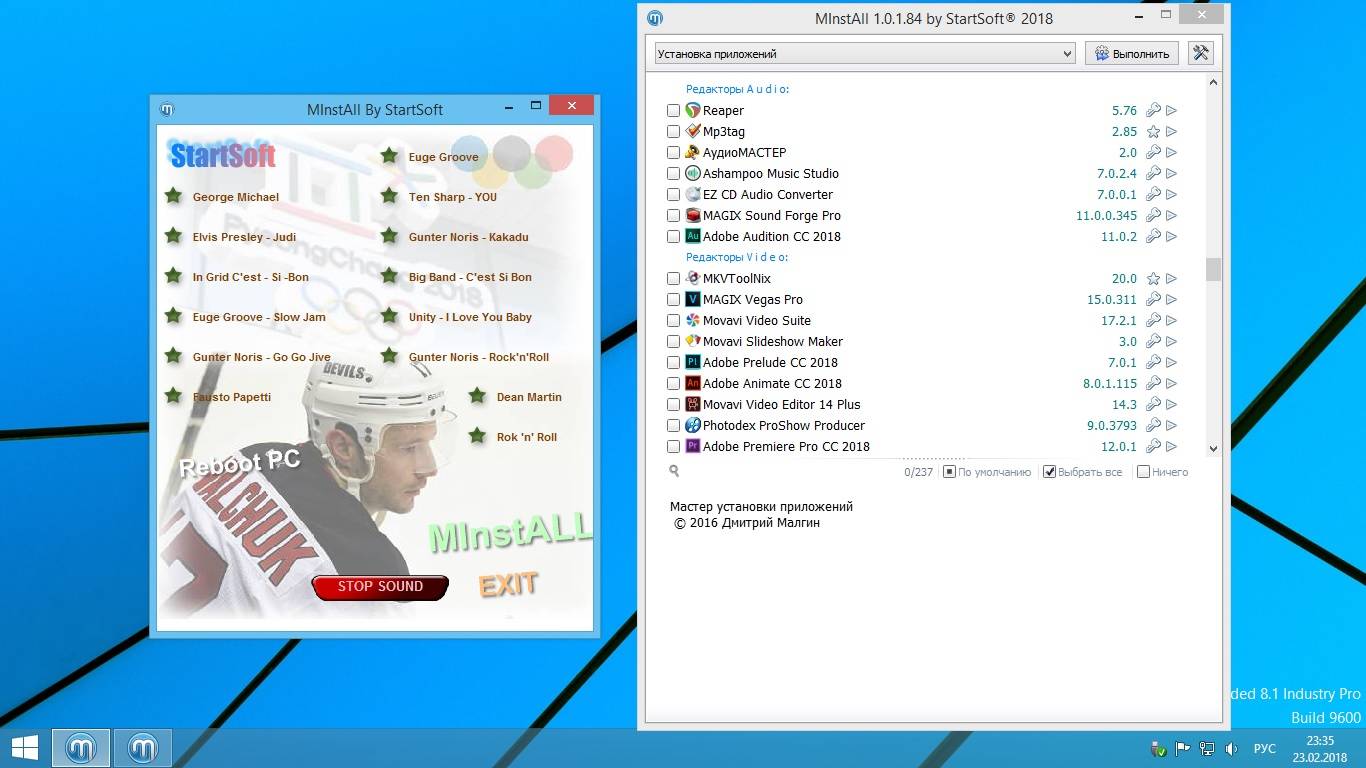
Task: Click the application list scrollbar thumb
Action: tap(1213, 269)
